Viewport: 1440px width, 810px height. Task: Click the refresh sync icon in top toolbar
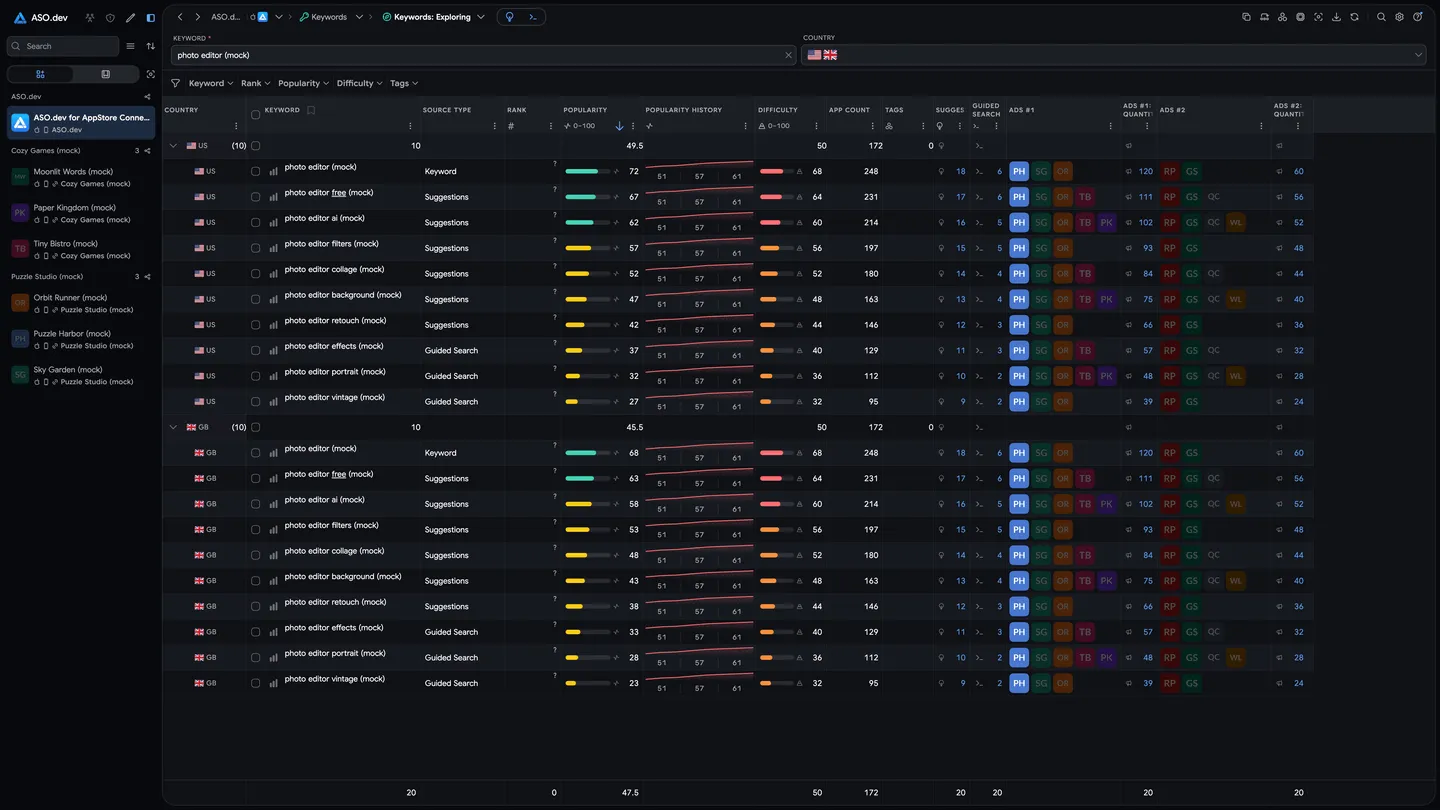(1354, 17)
